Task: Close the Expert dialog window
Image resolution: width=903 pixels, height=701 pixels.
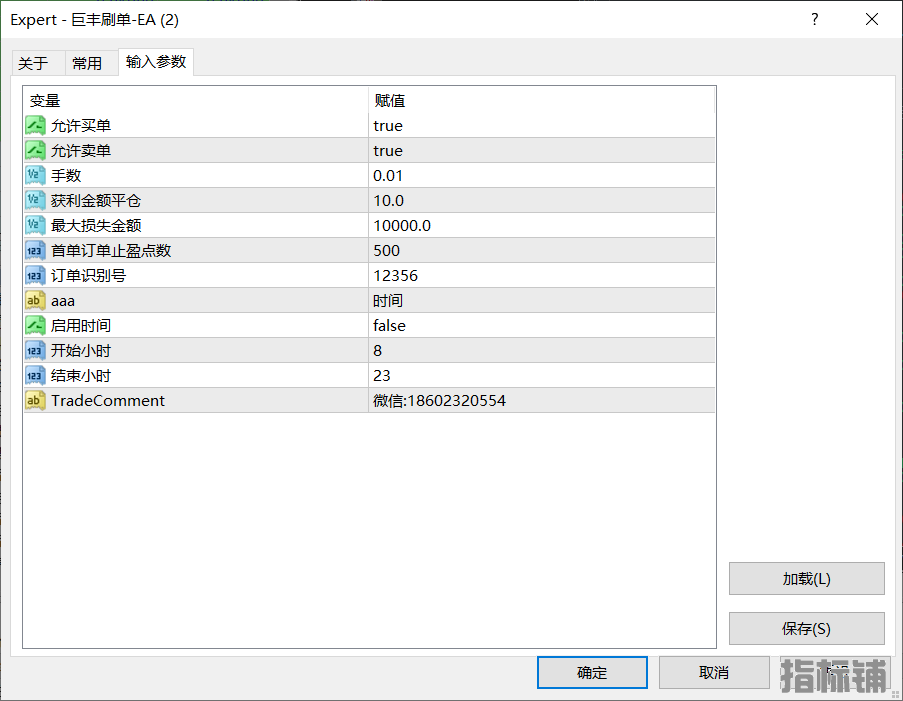Action: [872, 20]
